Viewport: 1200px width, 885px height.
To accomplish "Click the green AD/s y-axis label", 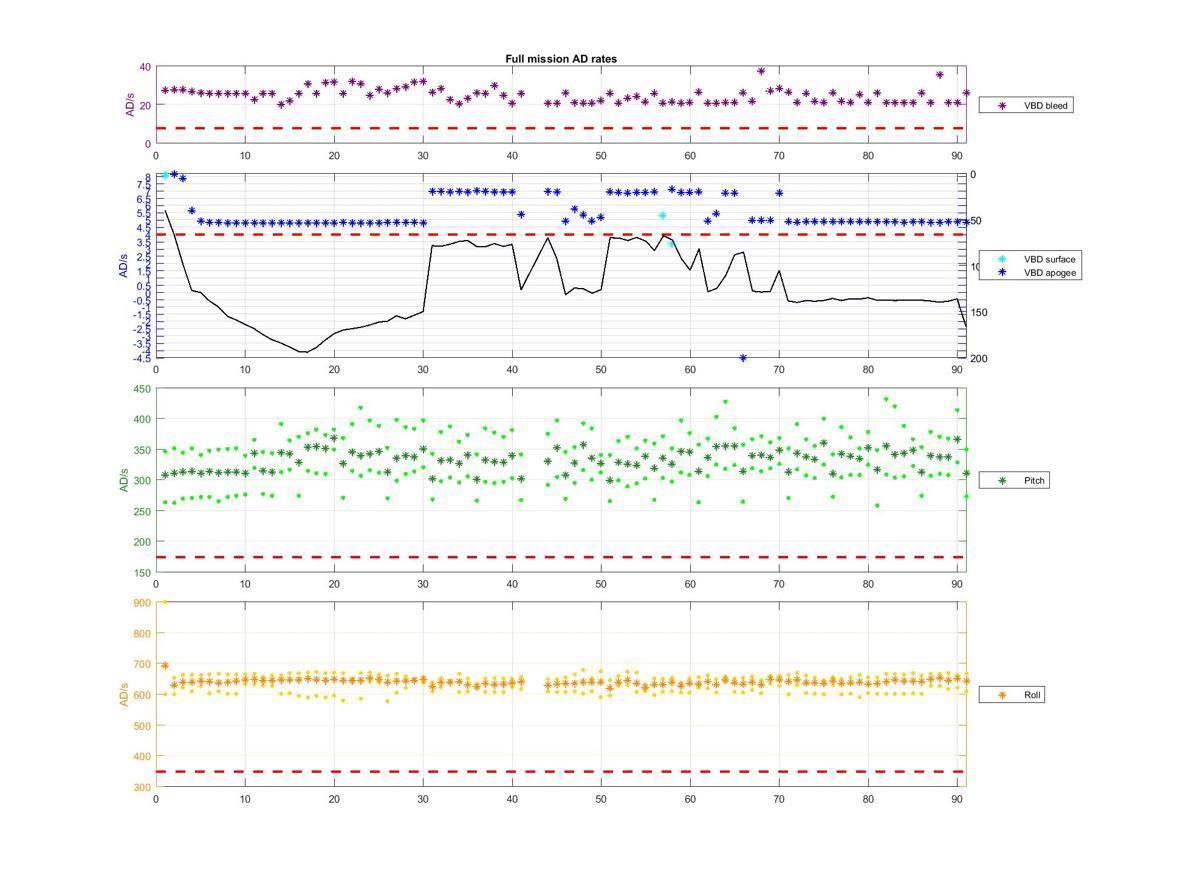I will pos(125,480).
